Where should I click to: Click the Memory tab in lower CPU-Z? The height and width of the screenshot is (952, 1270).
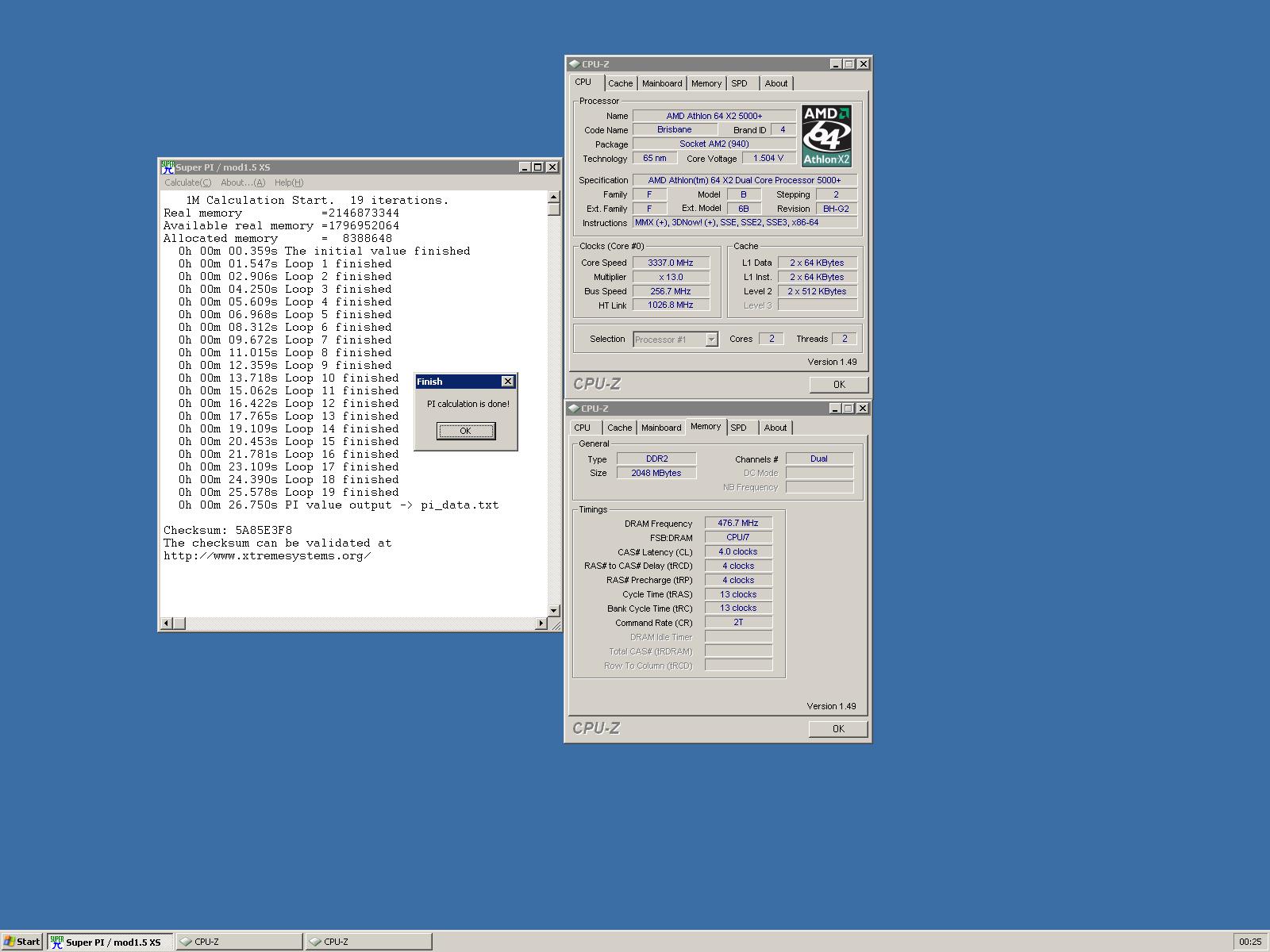coord(706,427)
